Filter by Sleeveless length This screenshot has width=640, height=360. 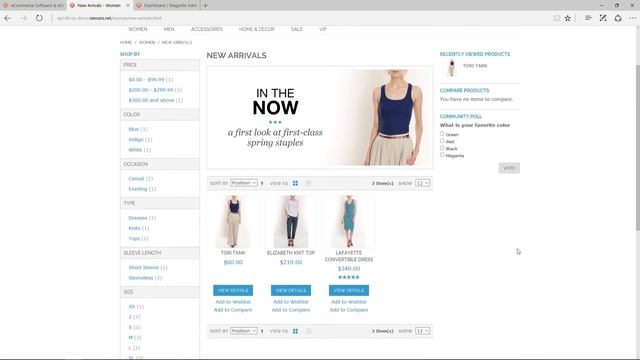[x=141, y=278]
